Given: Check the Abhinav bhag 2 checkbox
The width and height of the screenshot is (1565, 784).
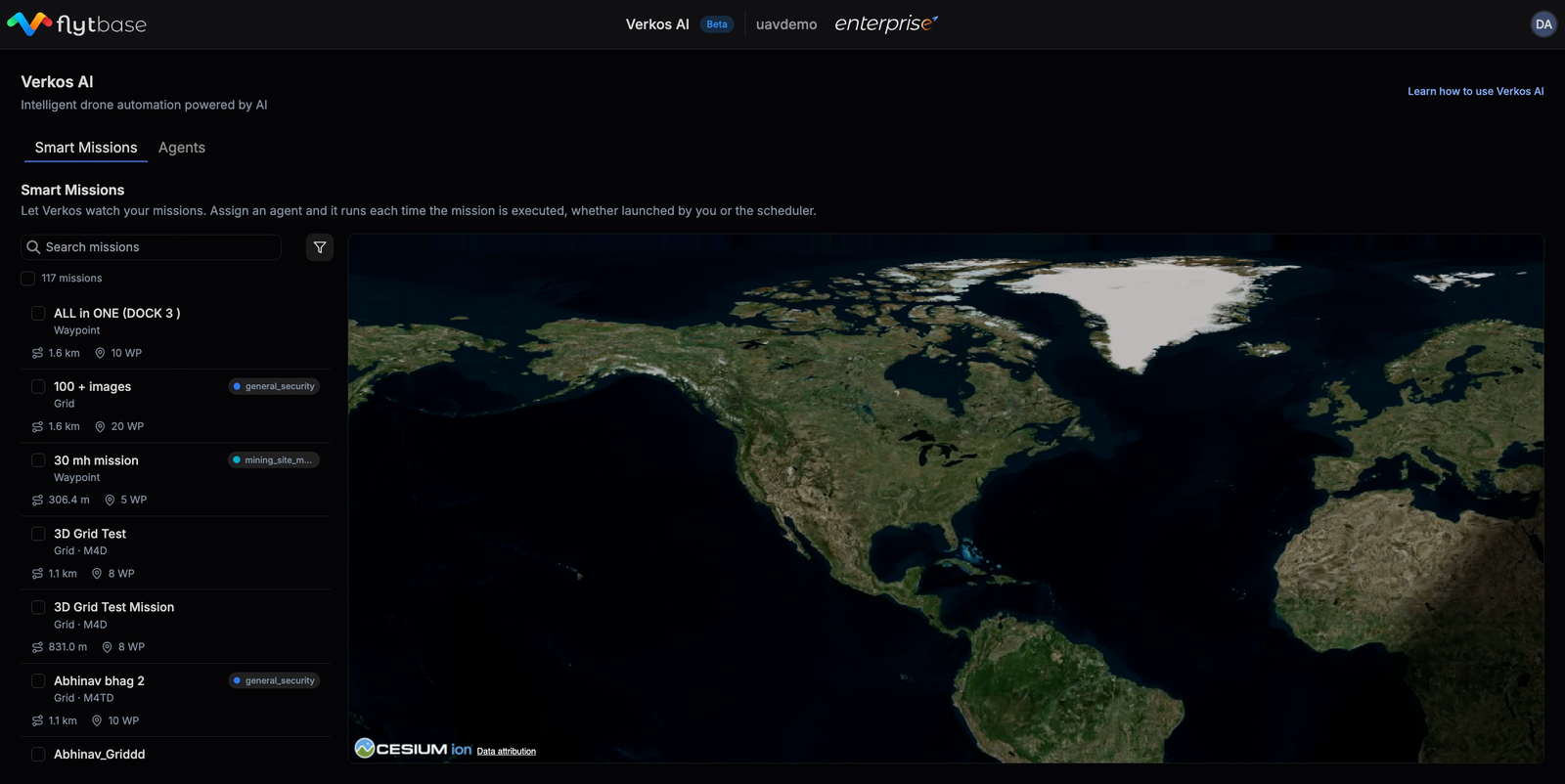Looking at the screenshot, I should (38, 680).
